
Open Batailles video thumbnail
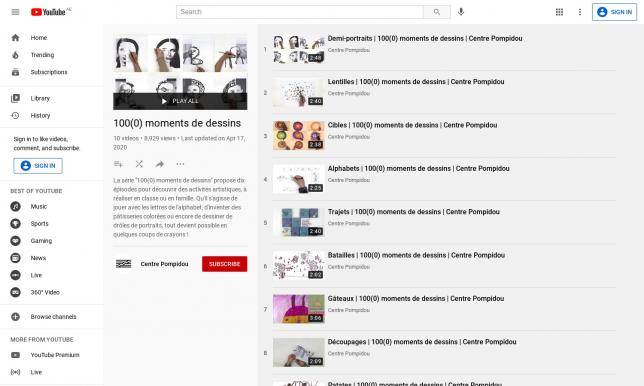tap(299, 267)
